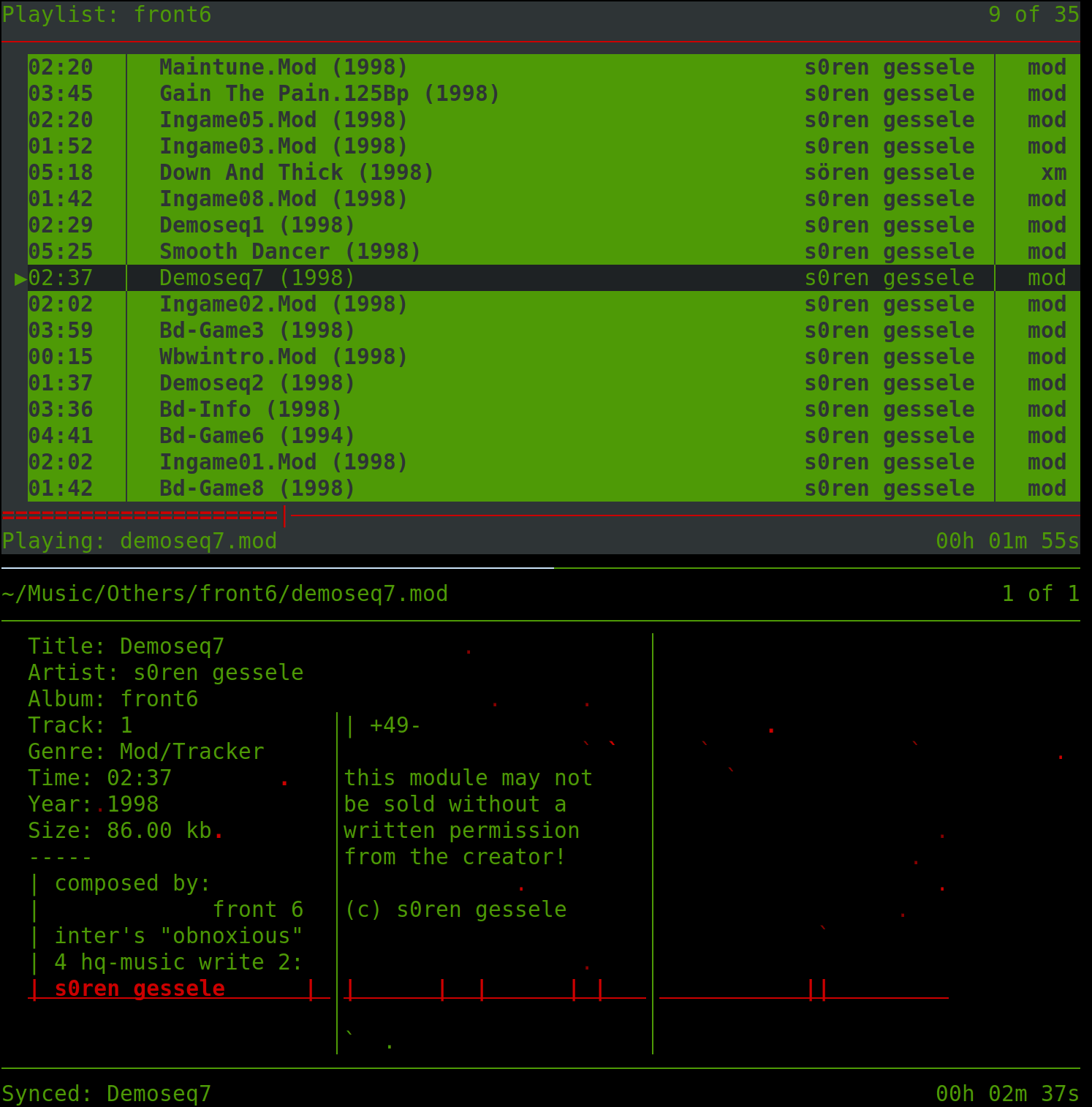Click the Playing: demoseq7.mod status text
Image resolution: width=1092 pixels, height=1107 pixels.
(140, 541)
